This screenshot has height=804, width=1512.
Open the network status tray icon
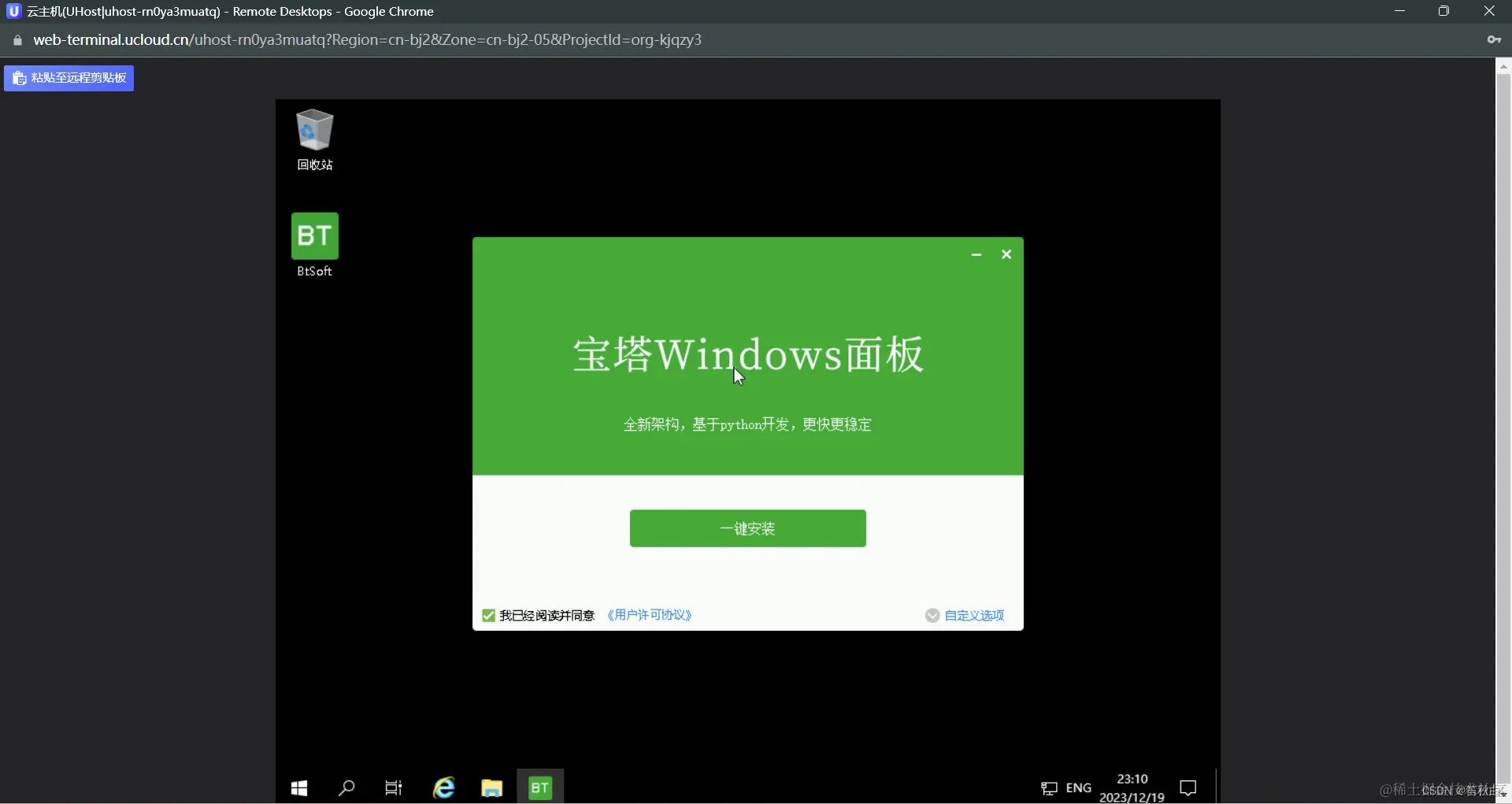coord(1048,788)
